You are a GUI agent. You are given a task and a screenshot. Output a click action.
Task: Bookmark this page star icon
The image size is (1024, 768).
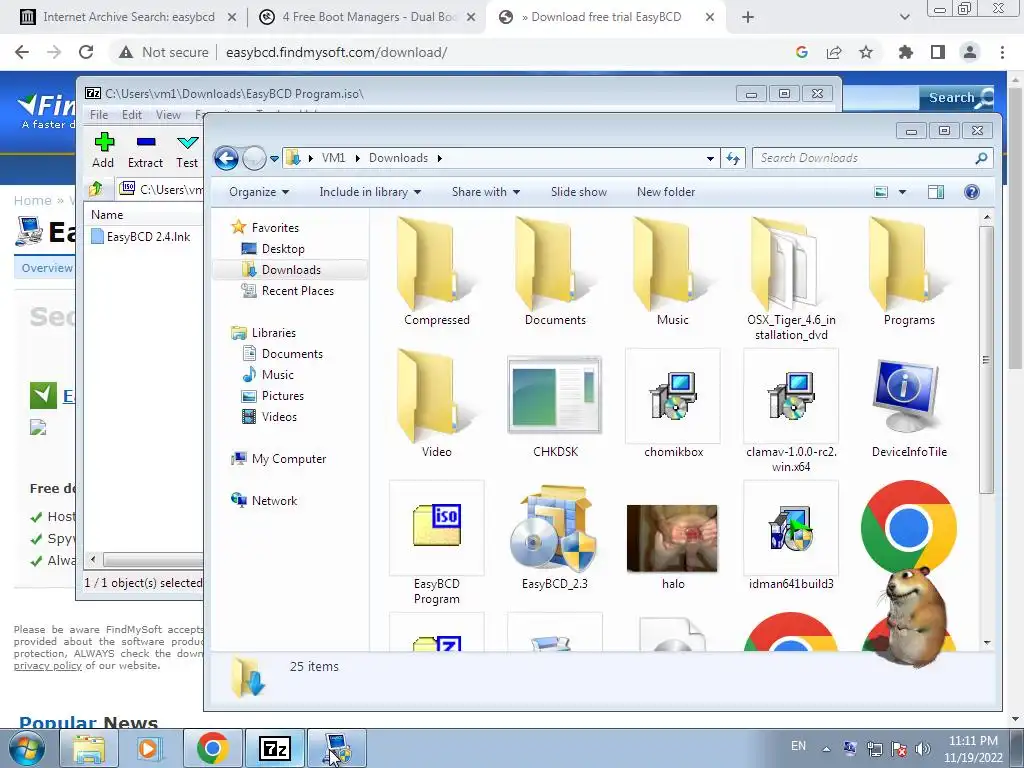pos(866,52)
